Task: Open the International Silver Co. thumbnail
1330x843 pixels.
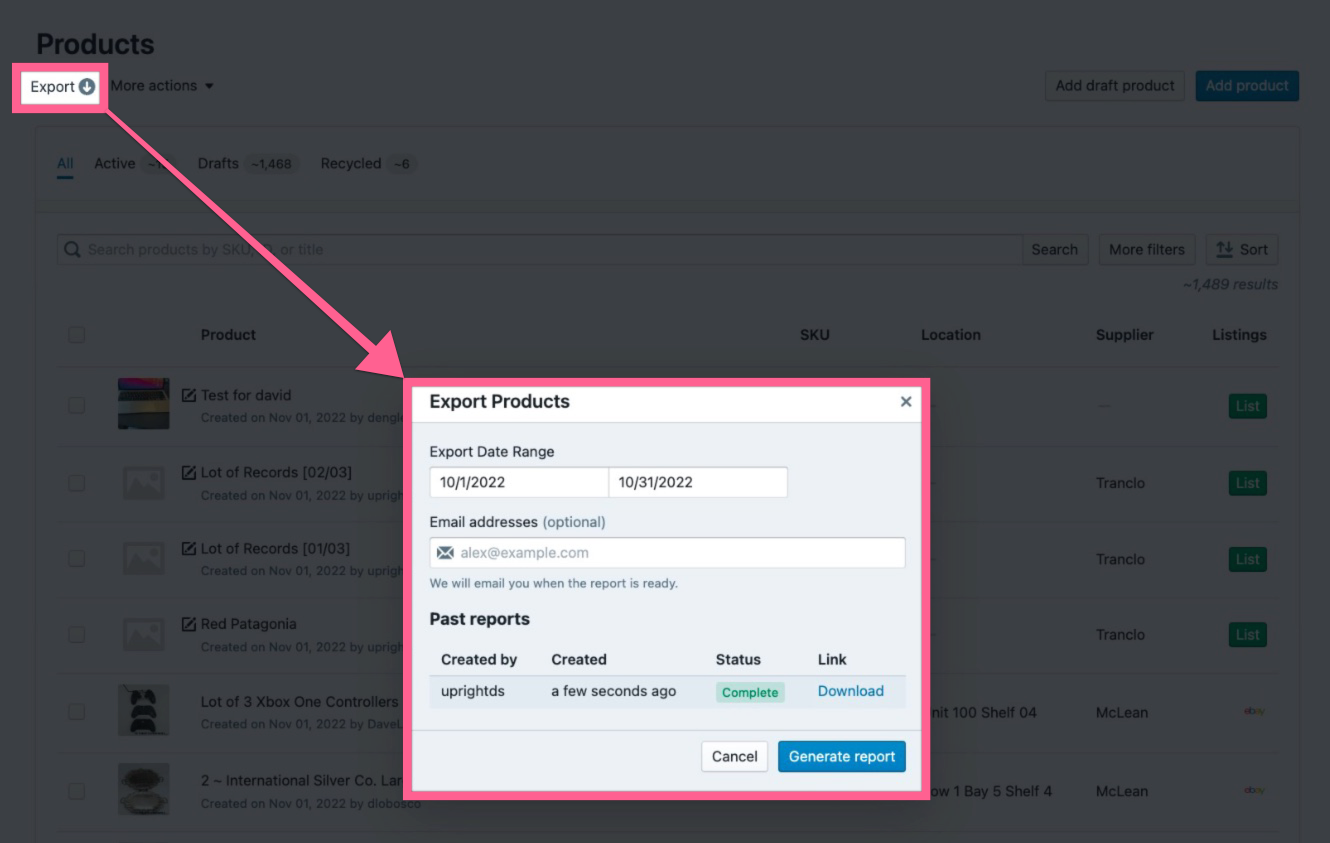Action: 143,789
